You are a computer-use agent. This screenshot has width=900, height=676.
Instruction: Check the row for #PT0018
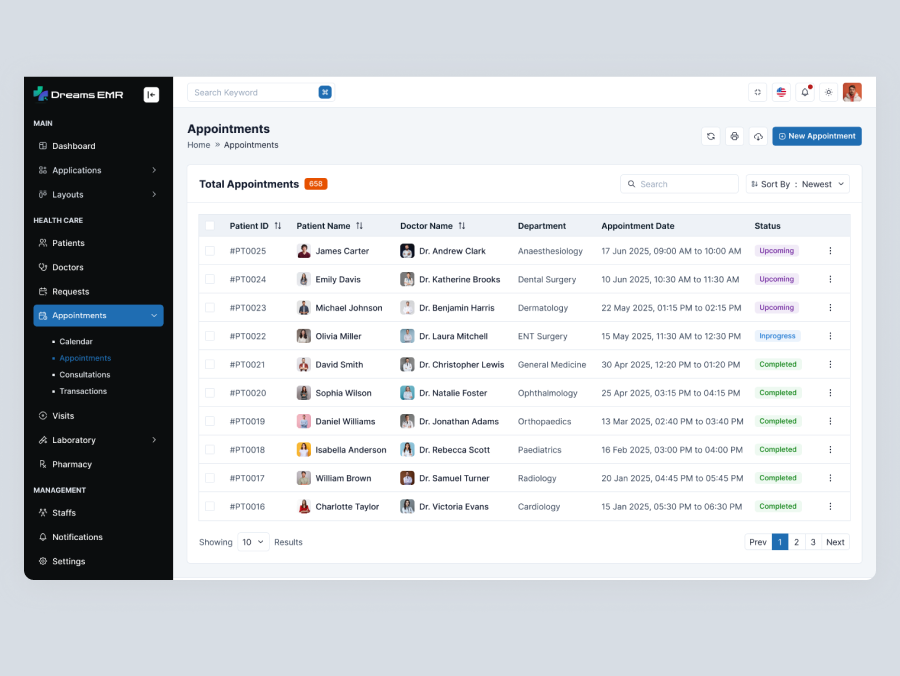point(210,450)
